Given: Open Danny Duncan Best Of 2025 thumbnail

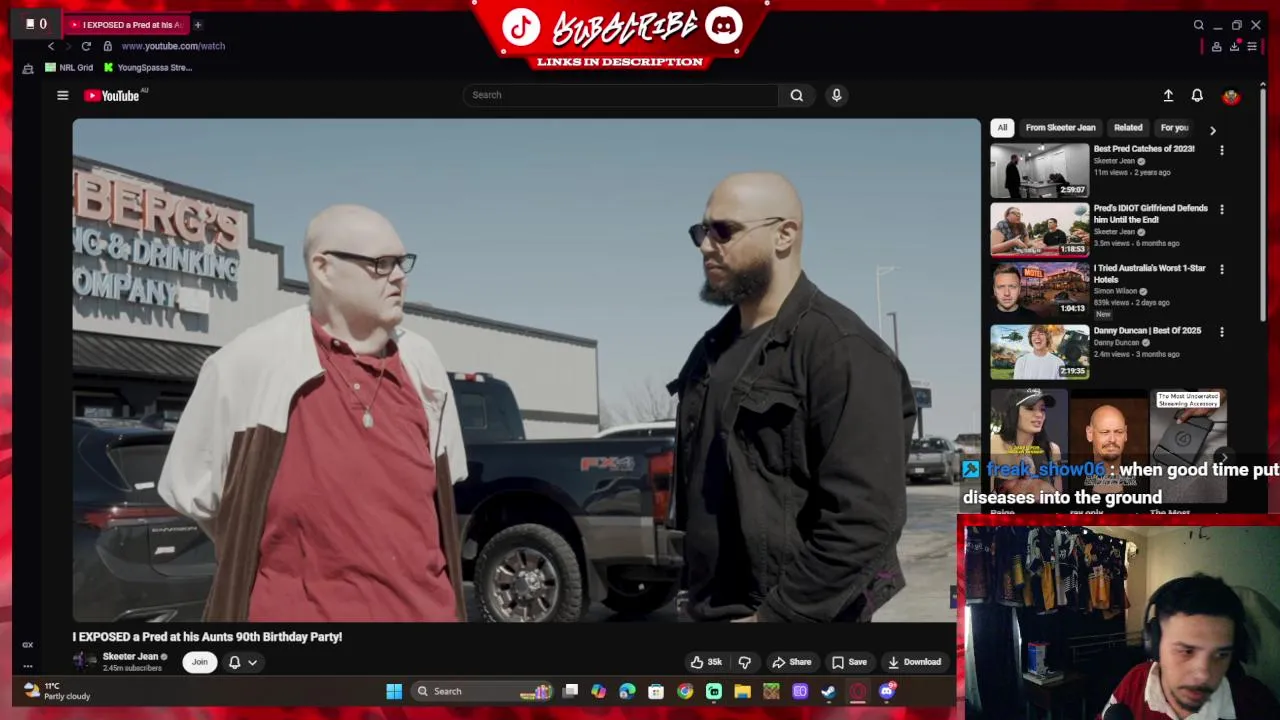Looking at the screenshot, I should click(x=1040, y=352).
